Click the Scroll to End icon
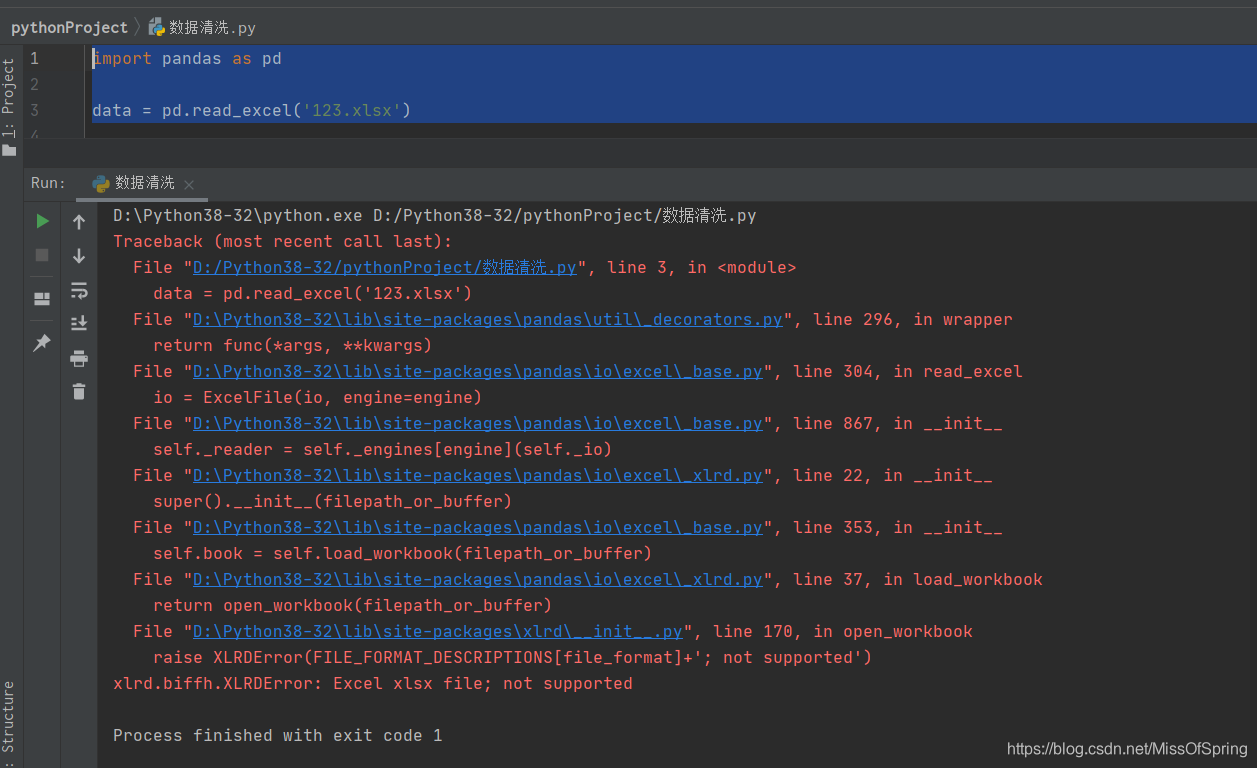Image resolution: width=1257 pixels, height=768 pixels. 79,323
